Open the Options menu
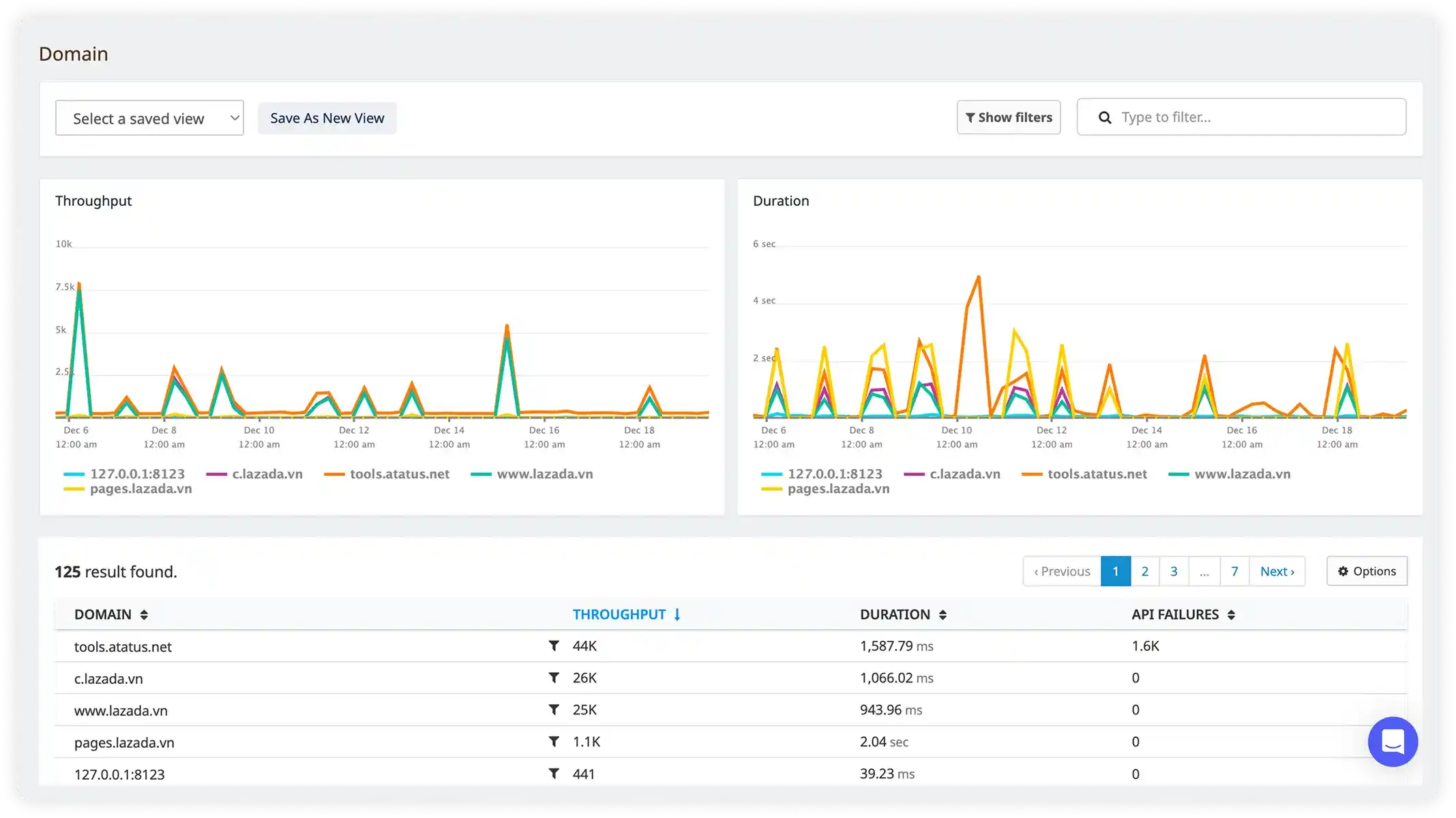The width and height of the screenshot is (1456, 818). click(x=1366, y=571)
